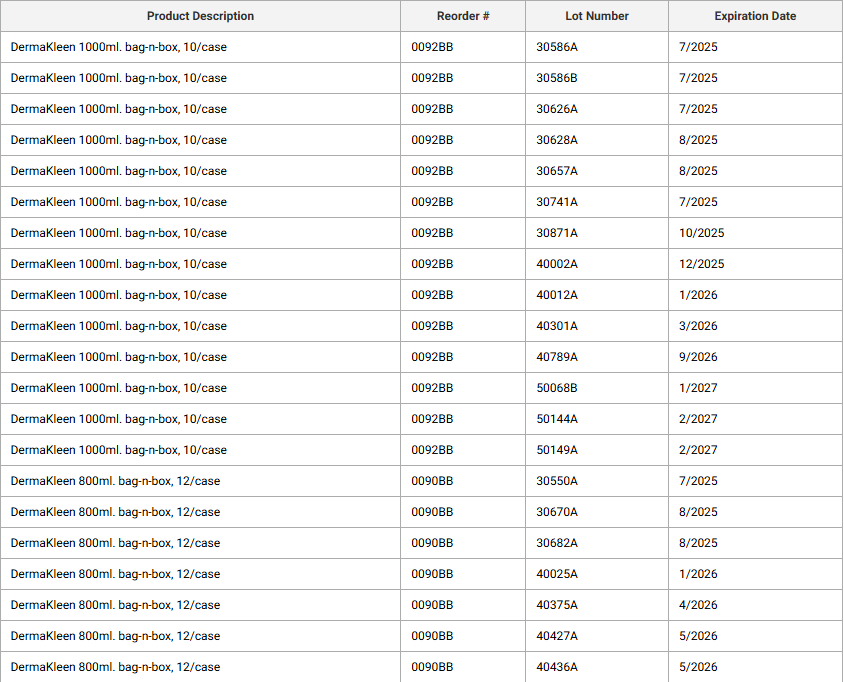This screenshot has width=844, height=682.
Task: Select lot number 40789A
Action: pyautogui.click(x=557, y=357)
